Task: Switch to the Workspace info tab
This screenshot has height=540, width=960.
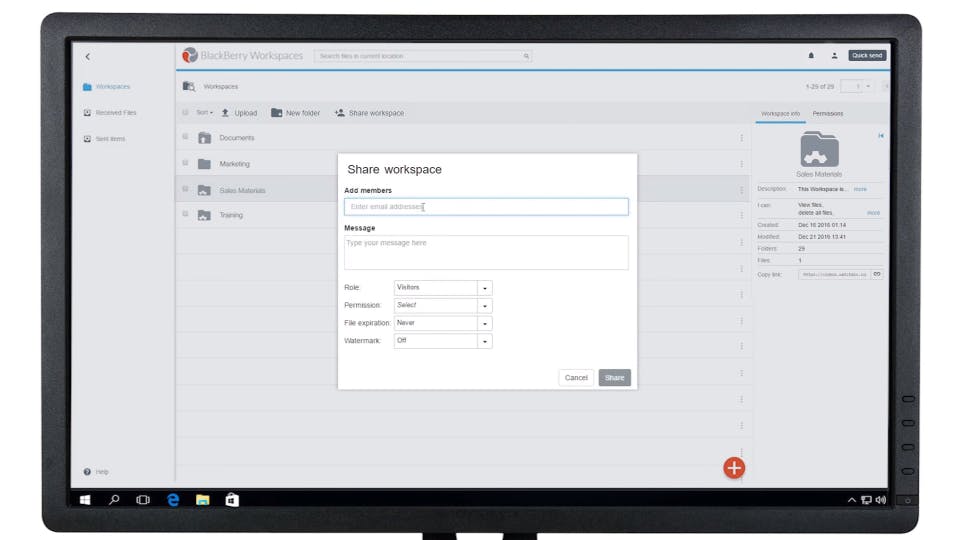Action: (x=781, y=114)
